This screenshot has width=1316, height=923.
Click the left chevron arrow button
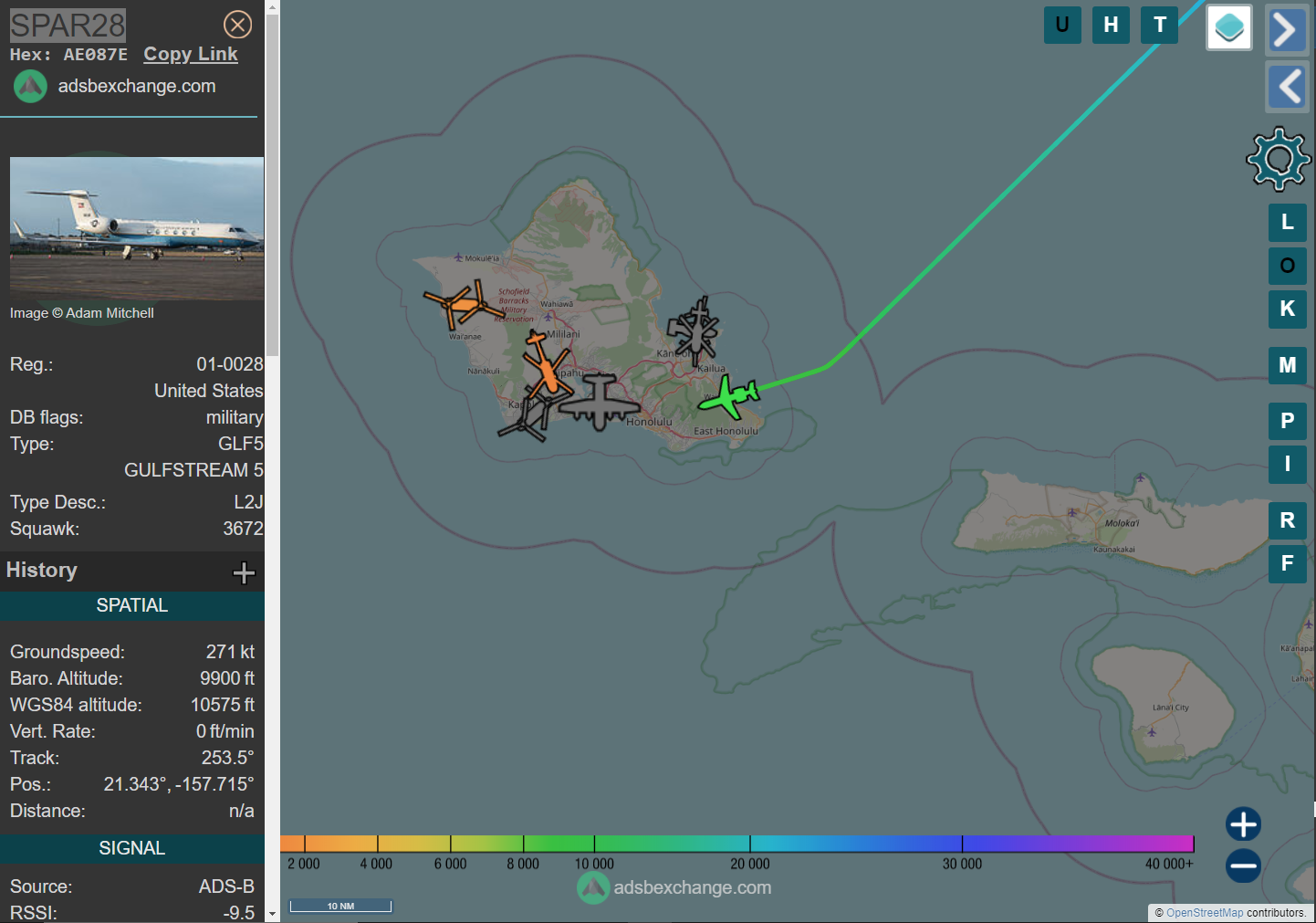(1288, 88)
